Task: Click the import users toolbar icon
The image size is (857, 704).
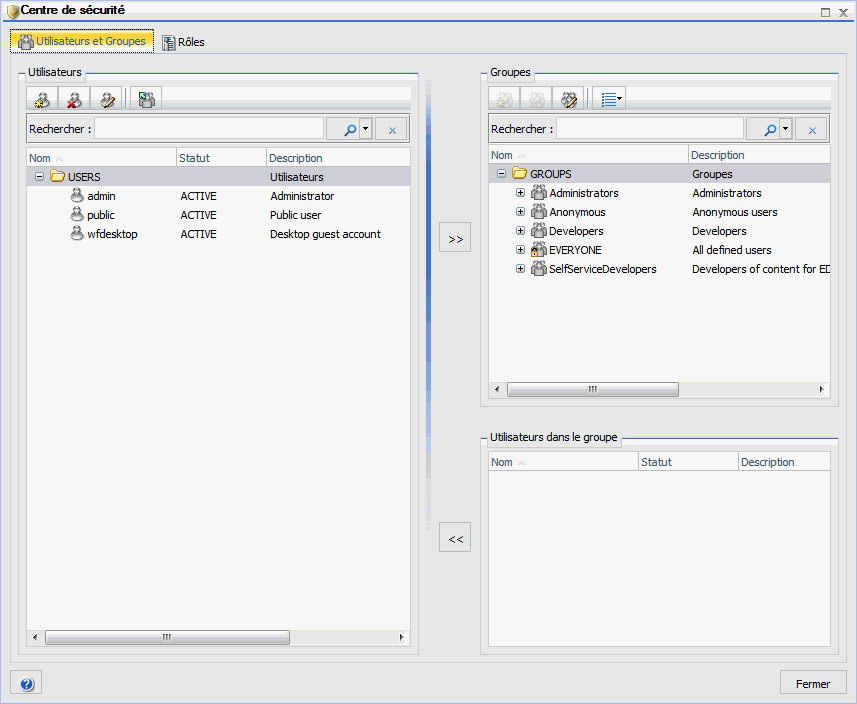Action: (x=146, y=99)
